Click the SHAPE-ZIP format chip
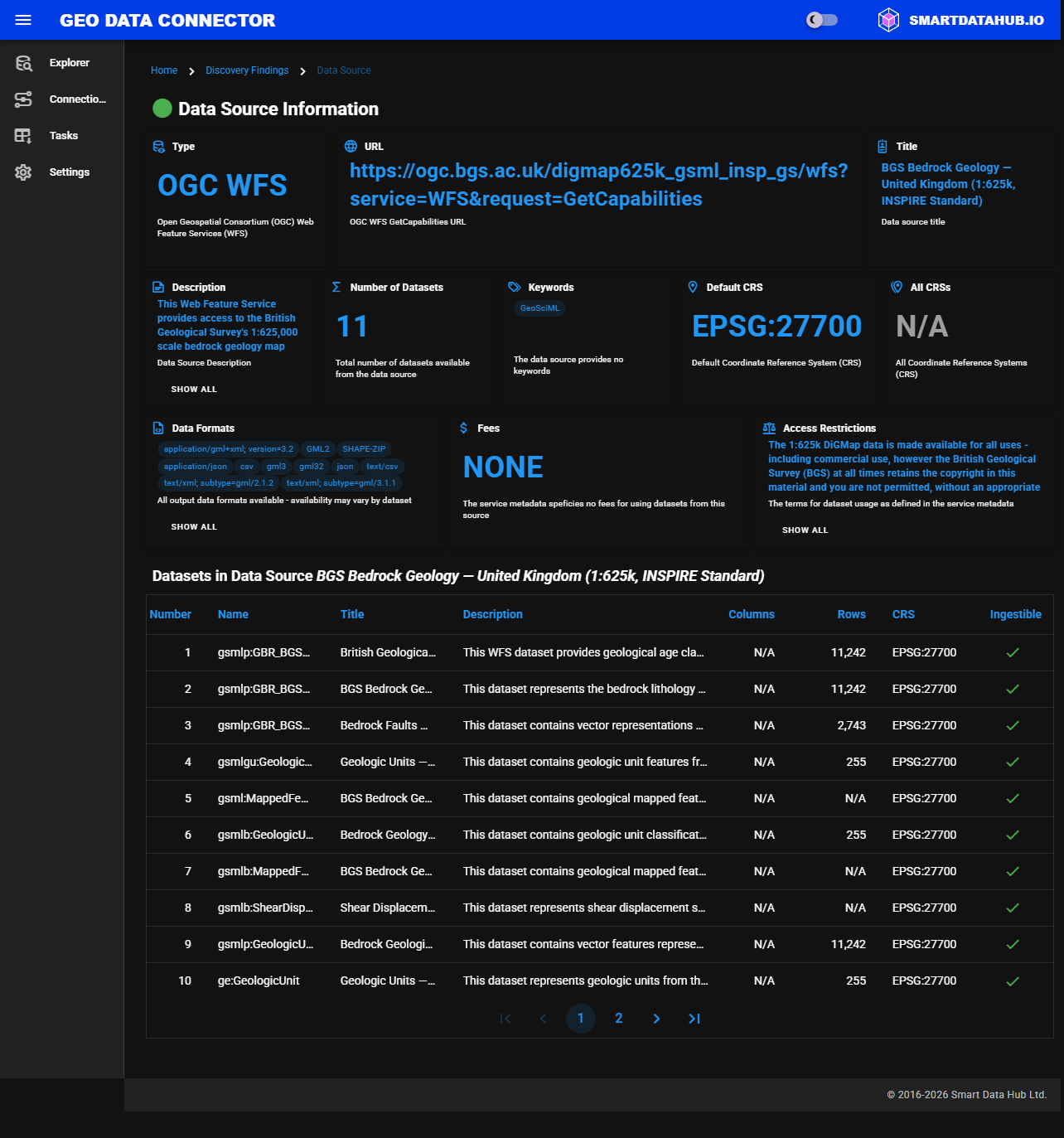The height and width of the screenshot is (1138, 1064). [x=364, y=449]
